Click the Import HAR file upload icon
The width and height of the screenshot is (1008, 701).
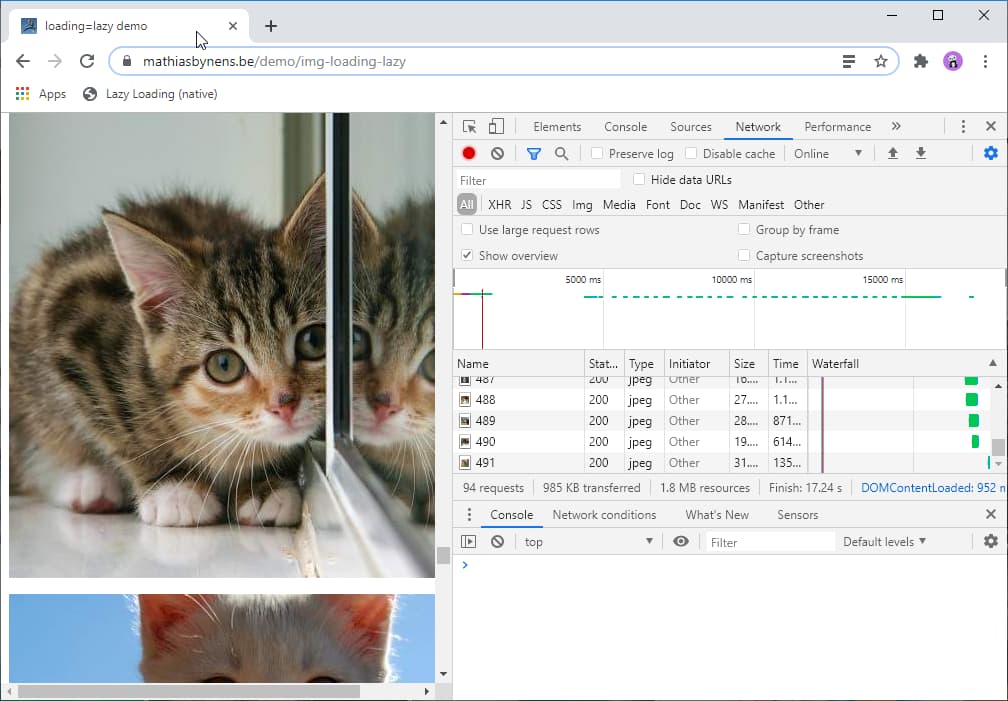tap(893, 153)
